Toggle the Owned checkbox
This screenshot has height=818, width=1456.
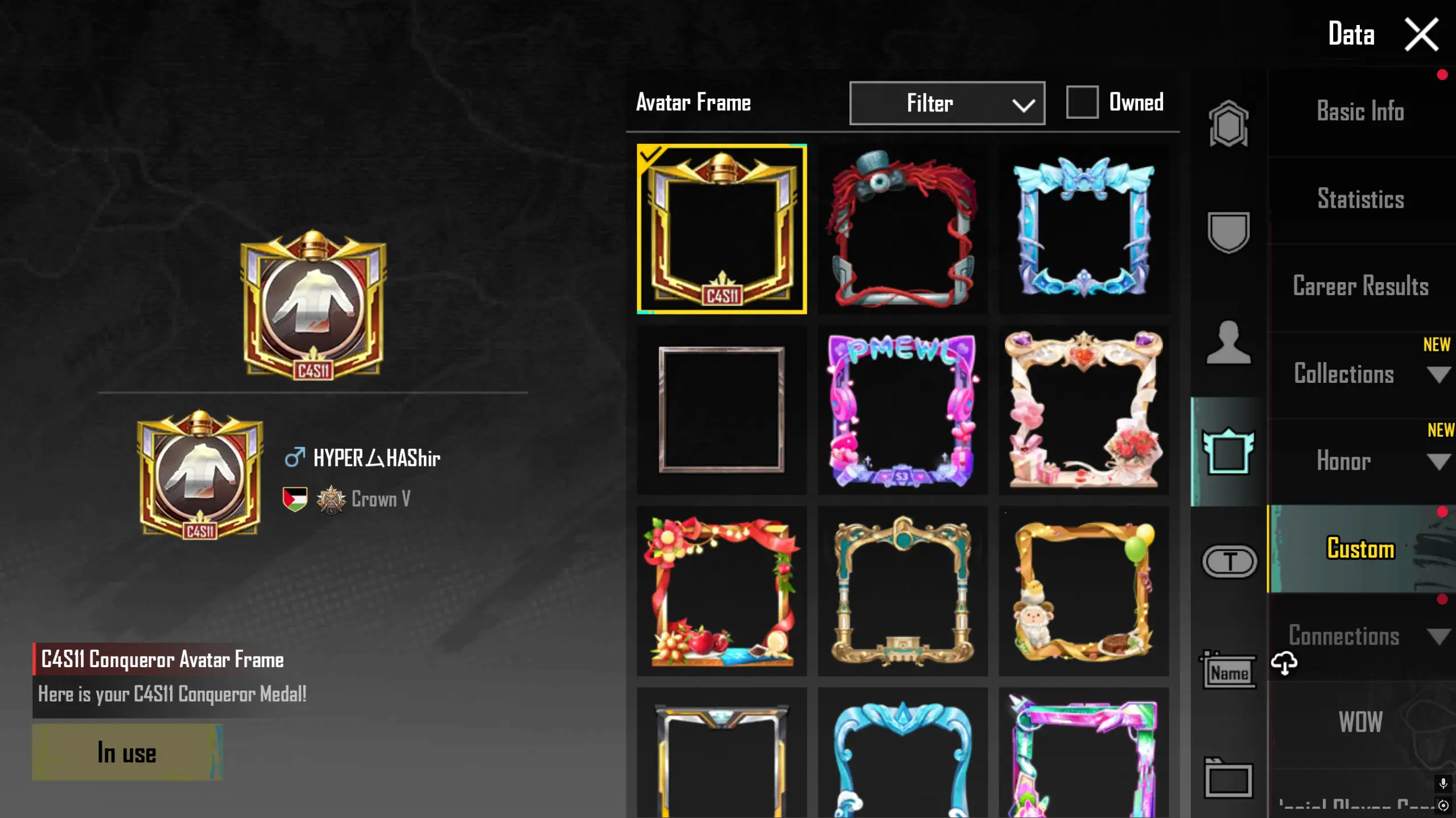(1082, 102)
